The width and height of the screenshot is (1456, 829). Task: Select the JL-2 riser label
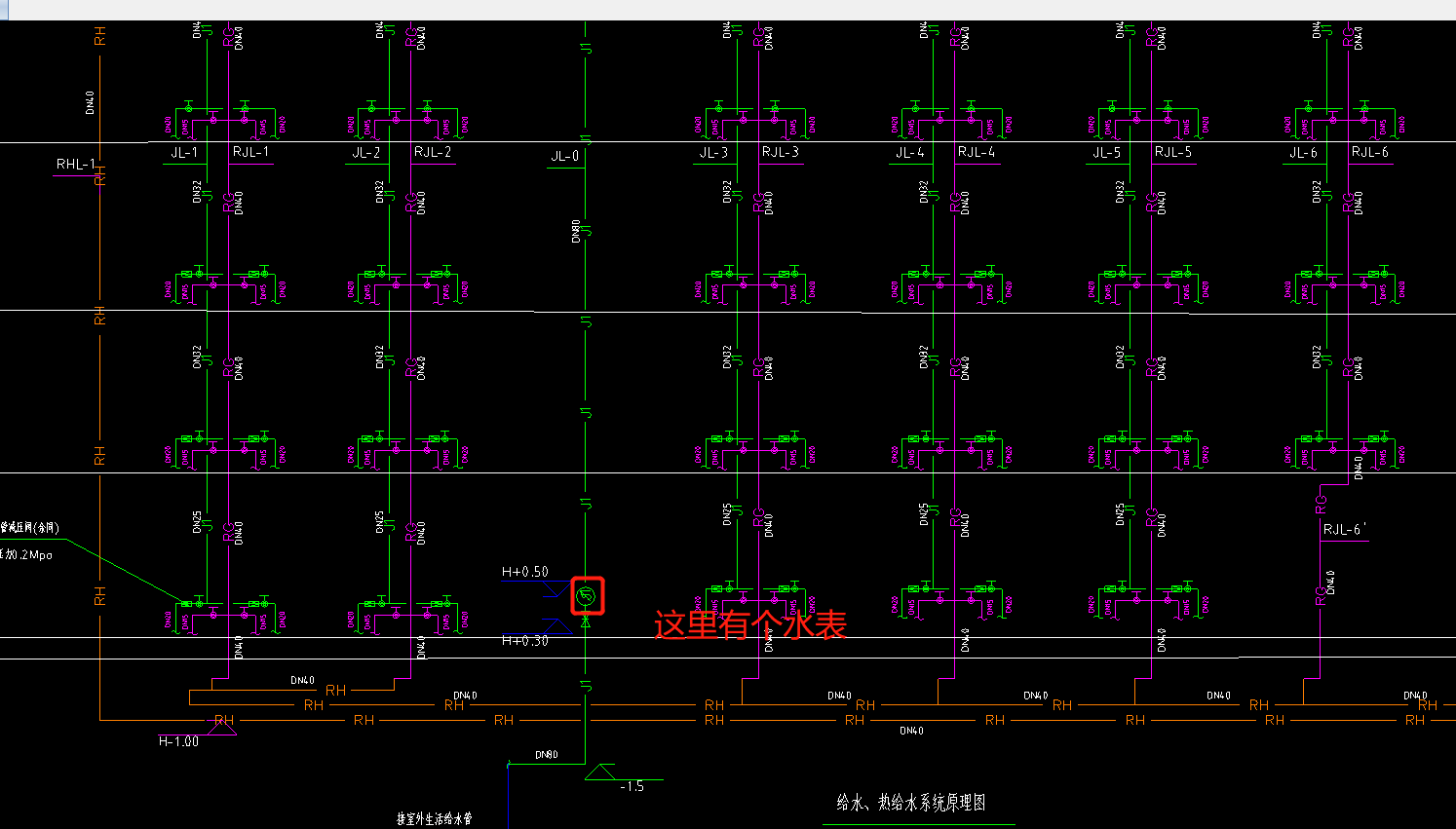click(366, 152)
